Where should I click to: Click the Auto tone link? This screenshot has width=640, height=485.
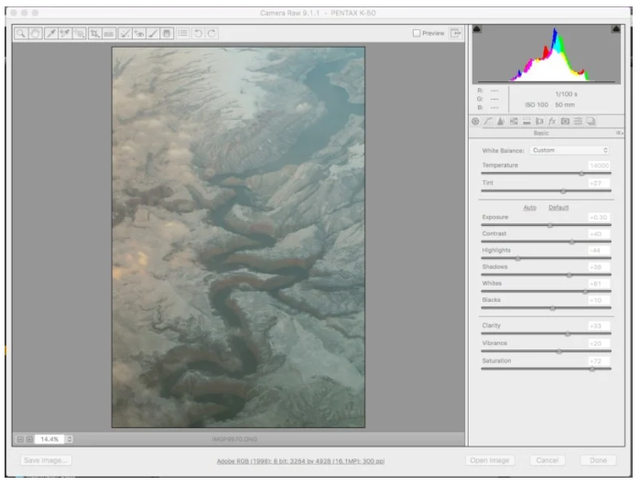click(x=530, y=207)
